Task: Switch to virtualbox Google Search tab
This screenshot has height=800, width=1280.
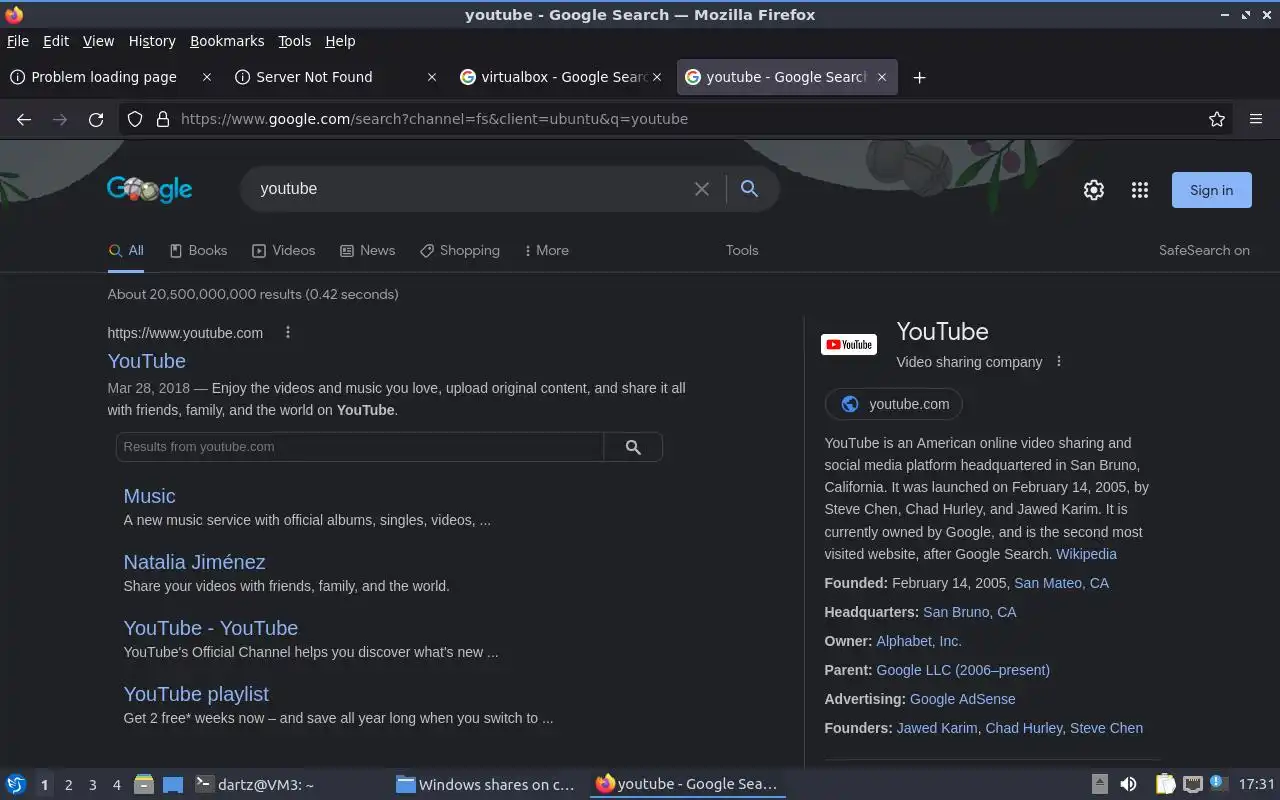Action: pyautogui.click(x=560, y=77)
